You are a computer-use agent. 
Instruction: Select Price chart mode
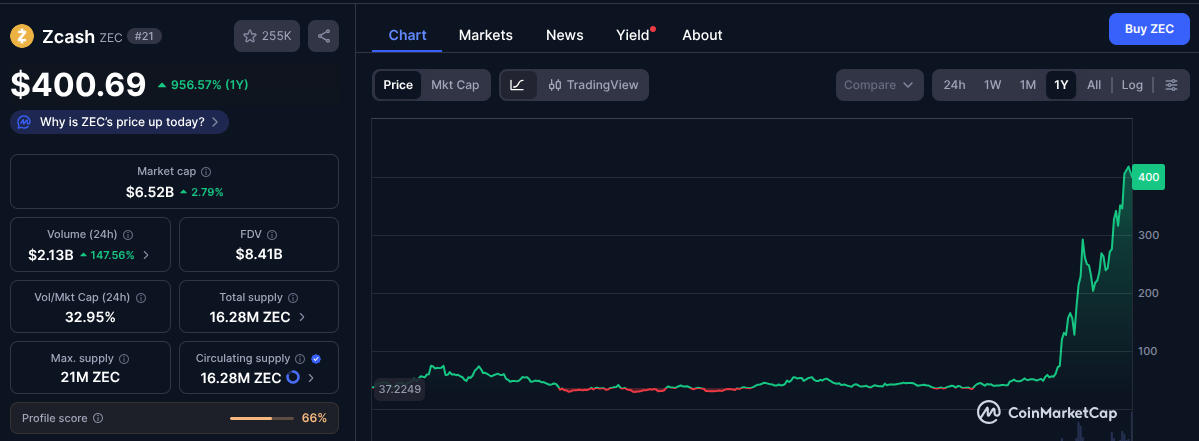pyautogui.click(x=398, y=85)
